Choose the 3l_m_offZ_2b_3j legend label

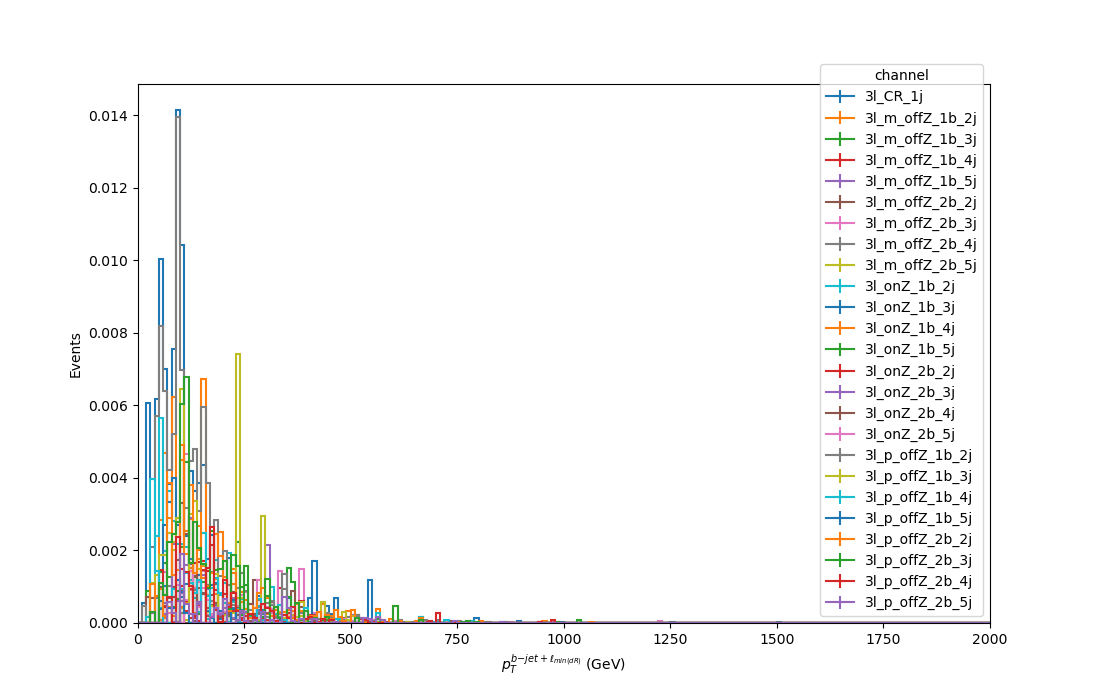point(920,223)
